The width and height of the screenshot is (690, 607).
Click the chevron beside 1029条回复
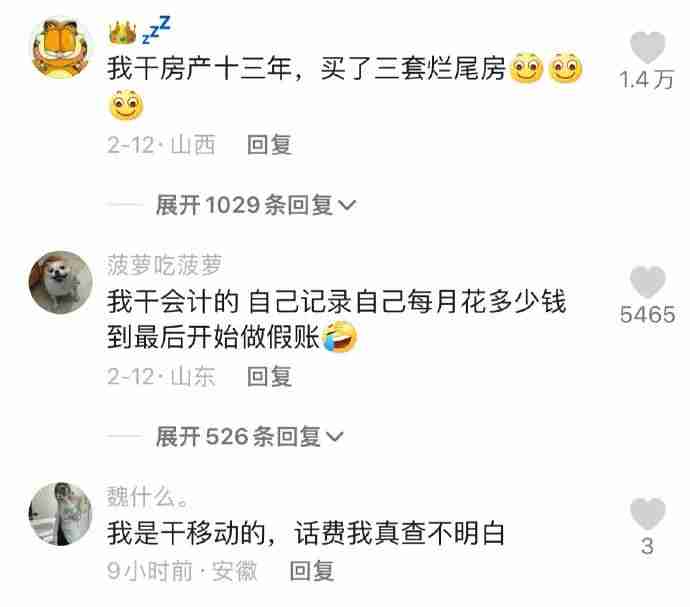point(347,206)
